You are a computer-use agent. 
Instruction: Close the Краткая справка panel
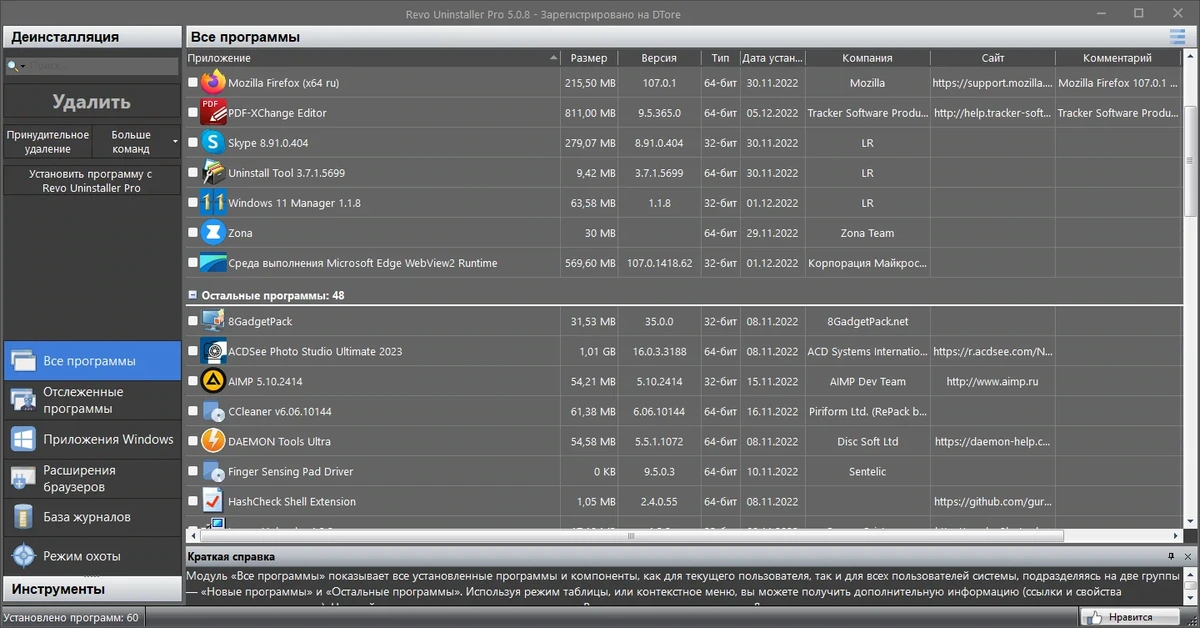point(1187,556)
